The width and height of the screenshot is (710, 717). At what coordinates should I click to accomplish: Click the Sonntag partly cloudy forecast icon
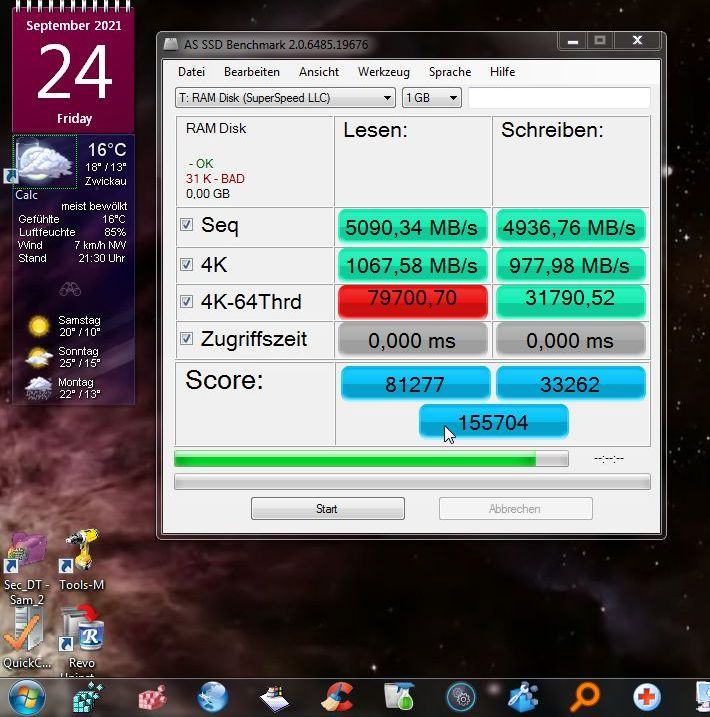click(39, 357)
